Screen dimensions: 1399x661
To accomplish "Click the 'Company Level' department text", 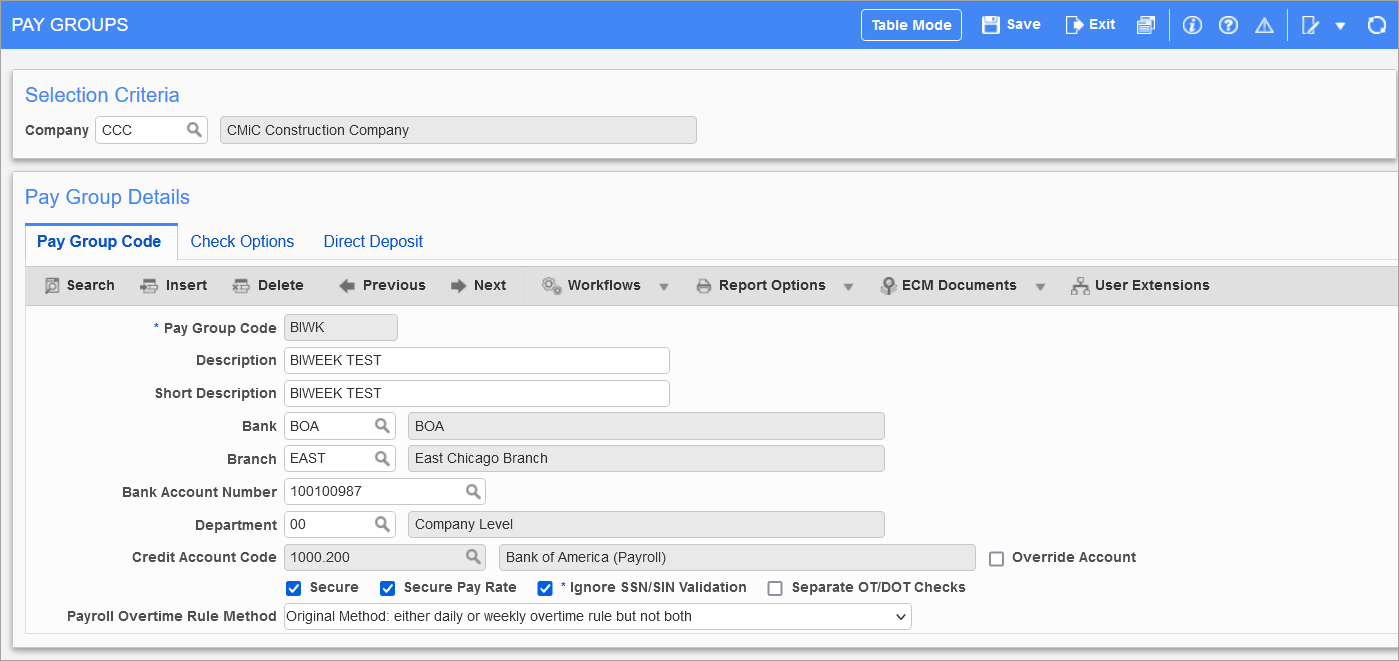I will pyautogui.click(x=464, y=525).
